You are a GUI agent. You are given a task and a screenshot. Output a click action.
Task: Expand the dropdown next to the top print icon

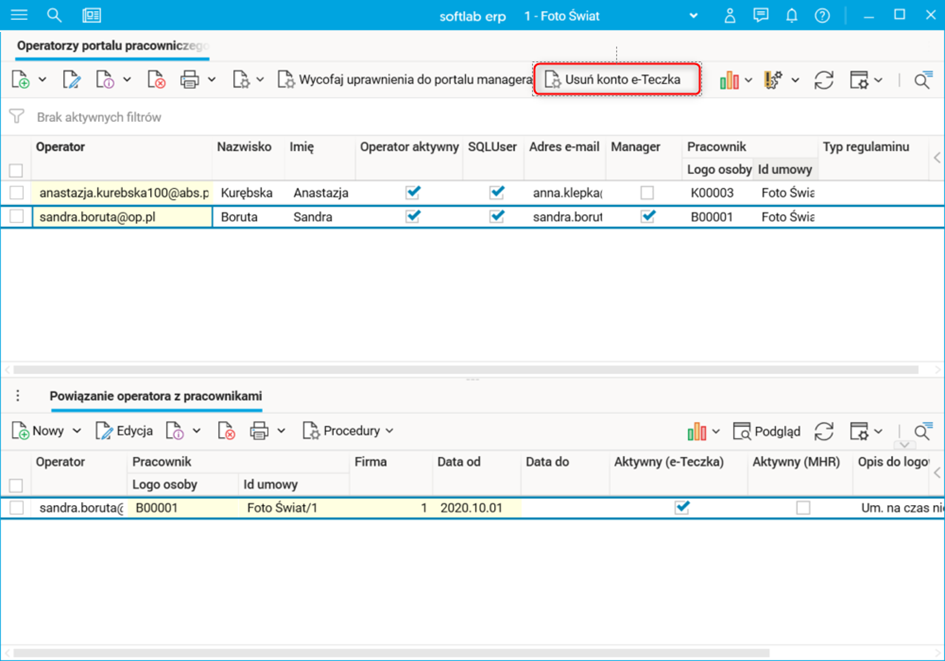(212, 80)
